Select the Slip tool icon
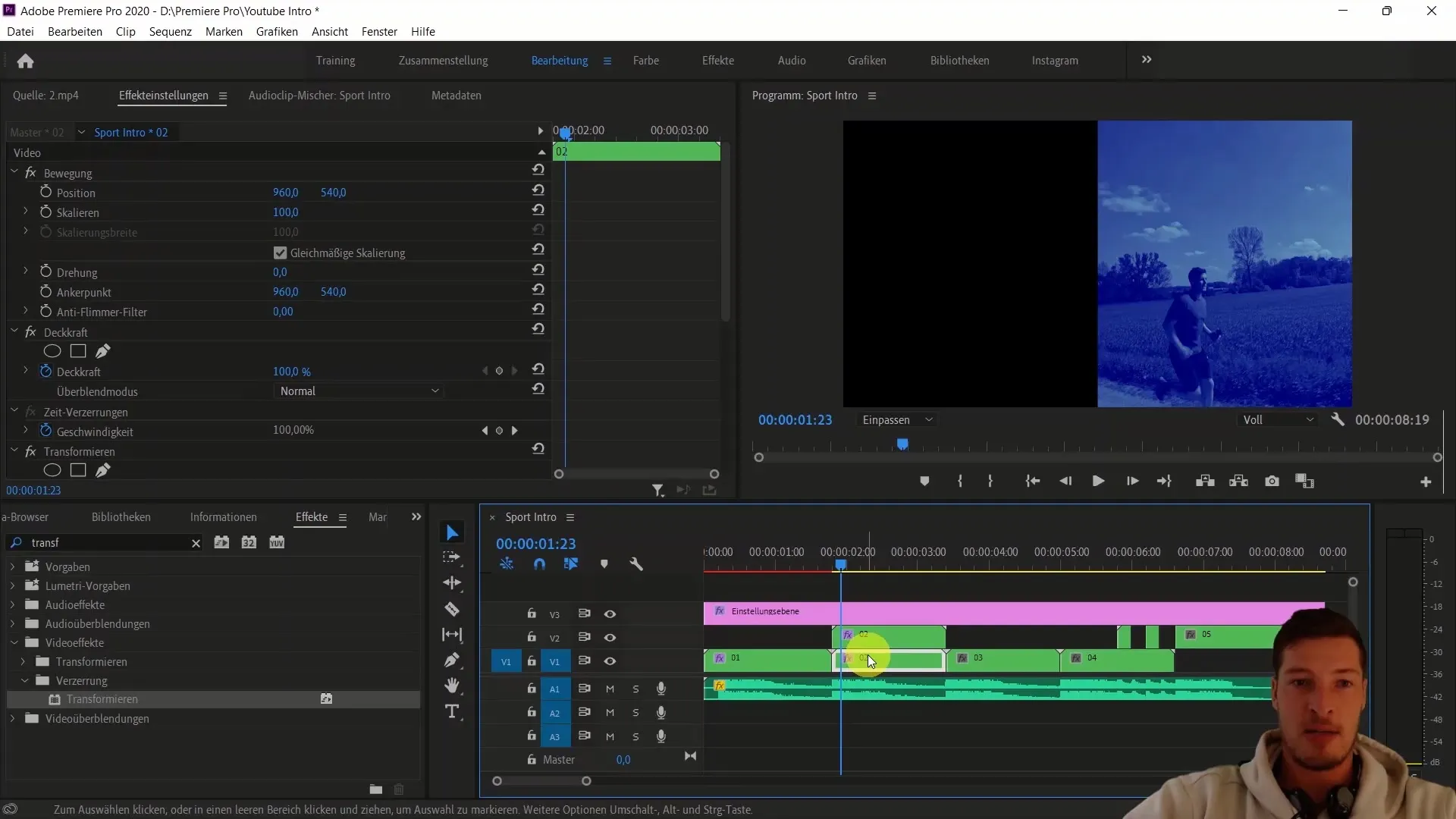Viewport: 1456px width, 819px height. click(x=453, y=635)
